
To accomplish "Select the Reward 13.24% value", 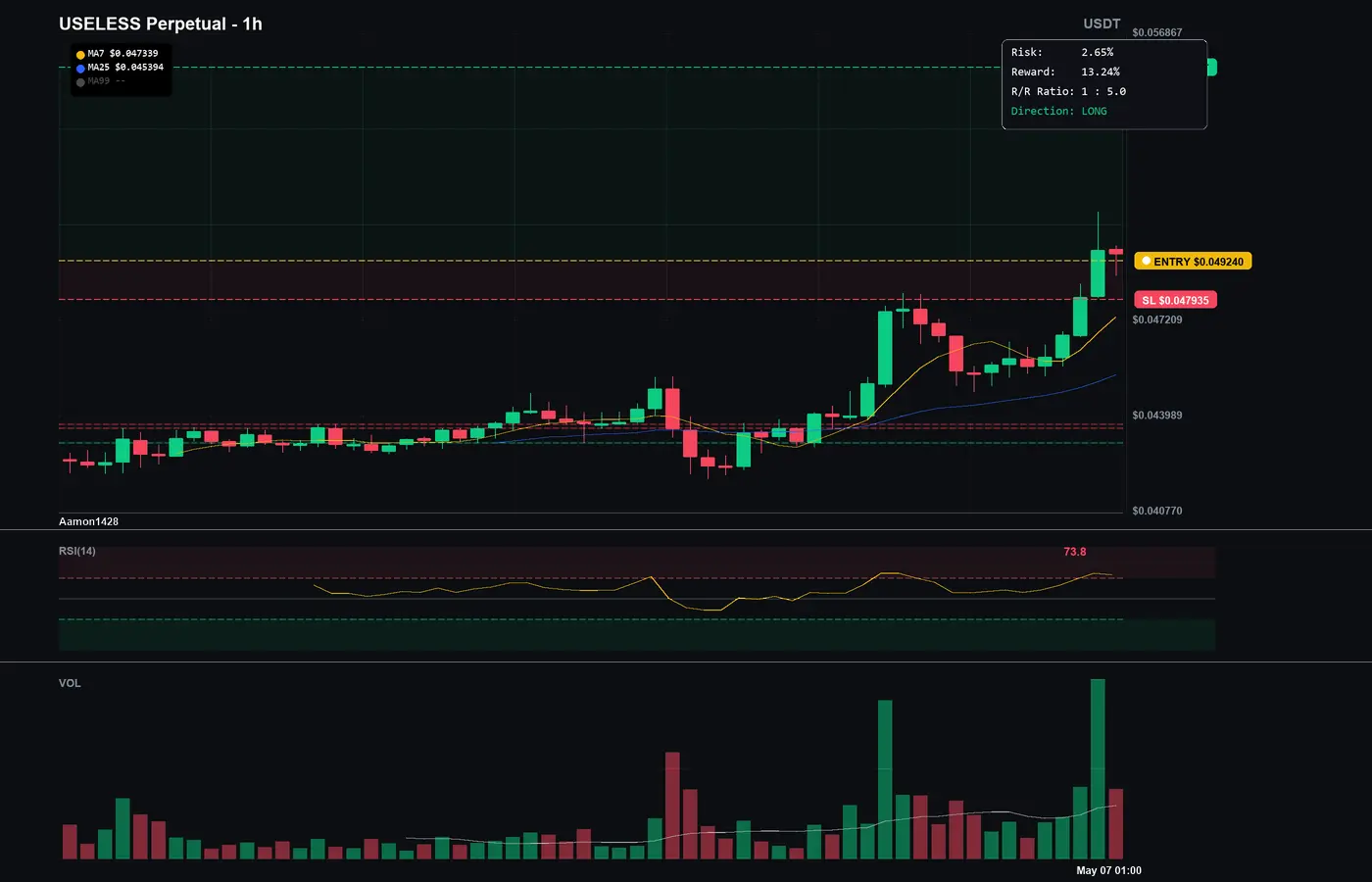I will 1101,72.
